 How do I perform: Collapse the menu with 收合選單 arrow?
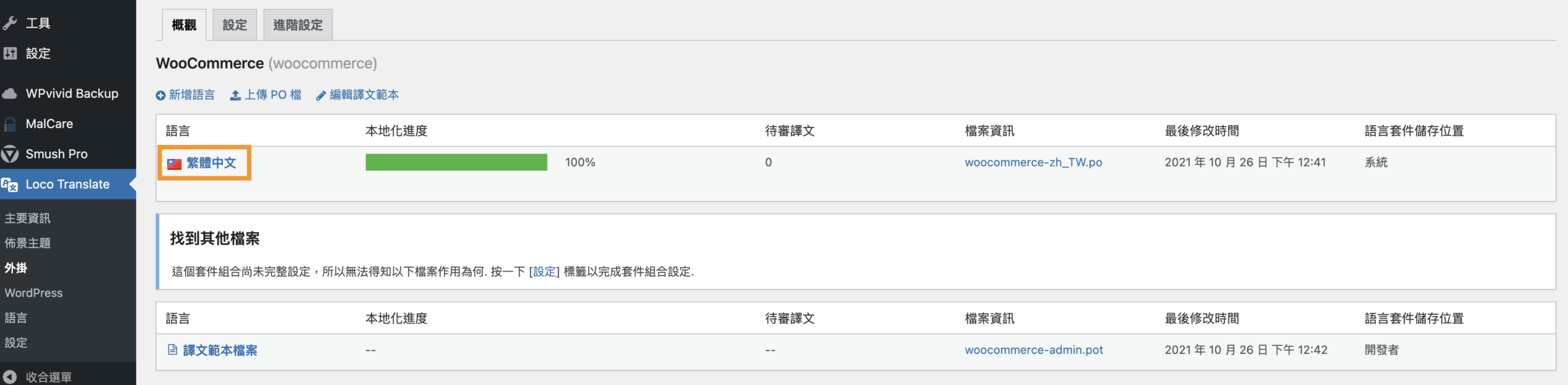tap(10, 377)
